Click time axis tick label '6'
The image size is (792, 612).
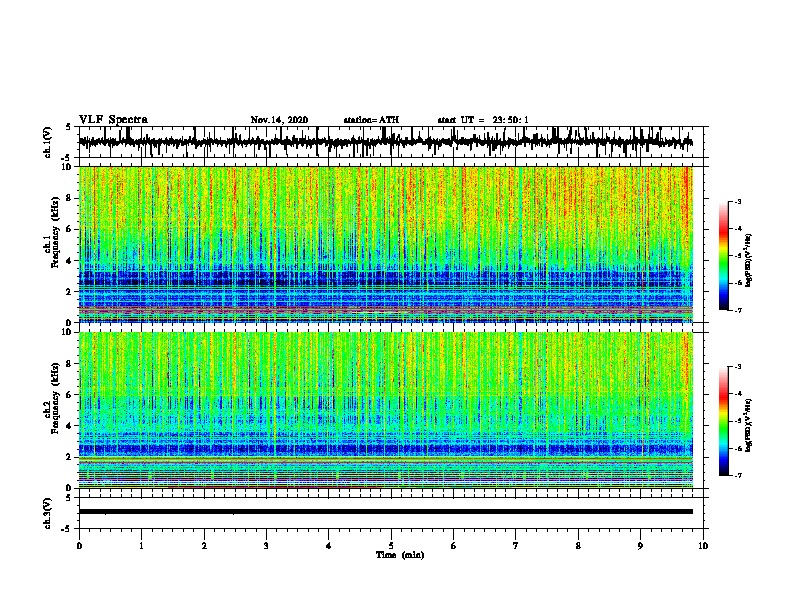pos(453,546)
